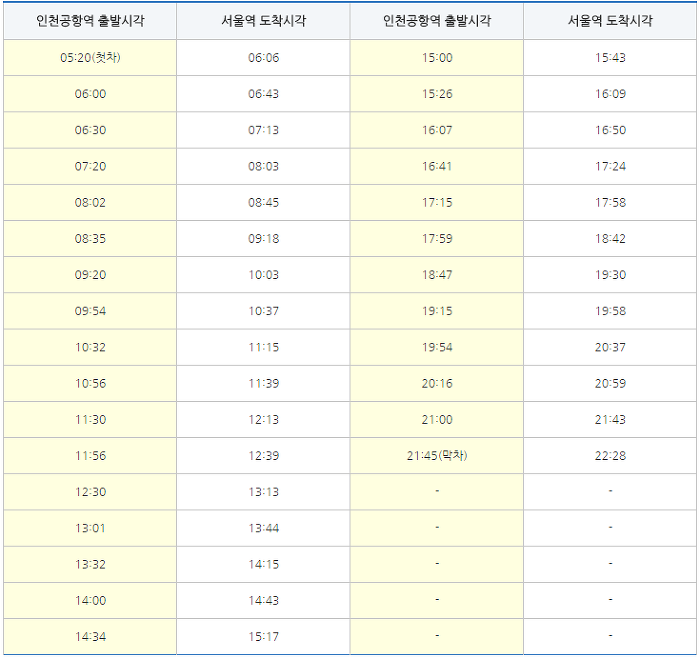Screen dimensions: 700x659
Task: Click the 14:34 departure cell
Action: click(90, 637)
